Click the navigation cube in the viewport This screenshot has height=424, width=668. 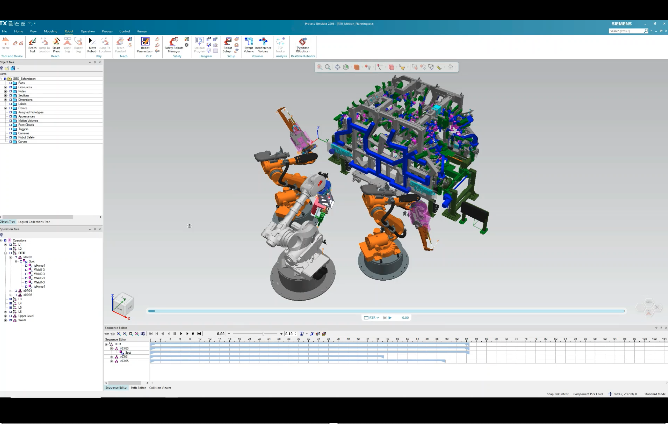pos(123,303)
